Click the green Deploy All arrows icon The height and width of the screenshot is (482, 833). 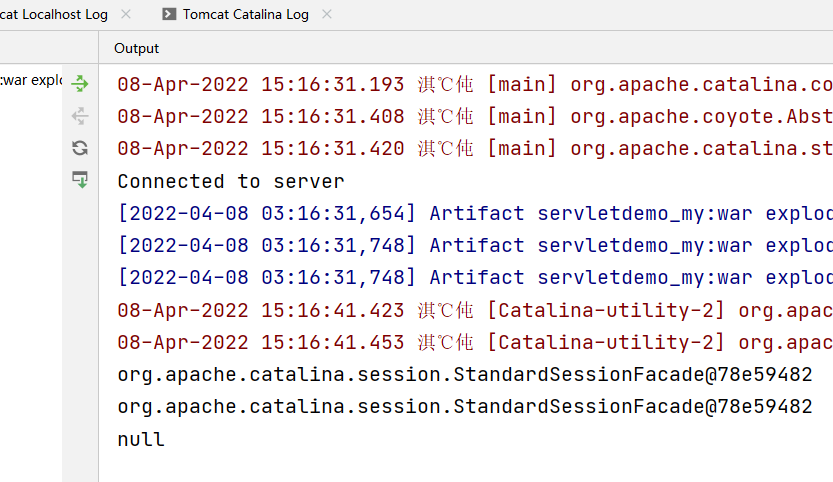(x=80, y=83)
